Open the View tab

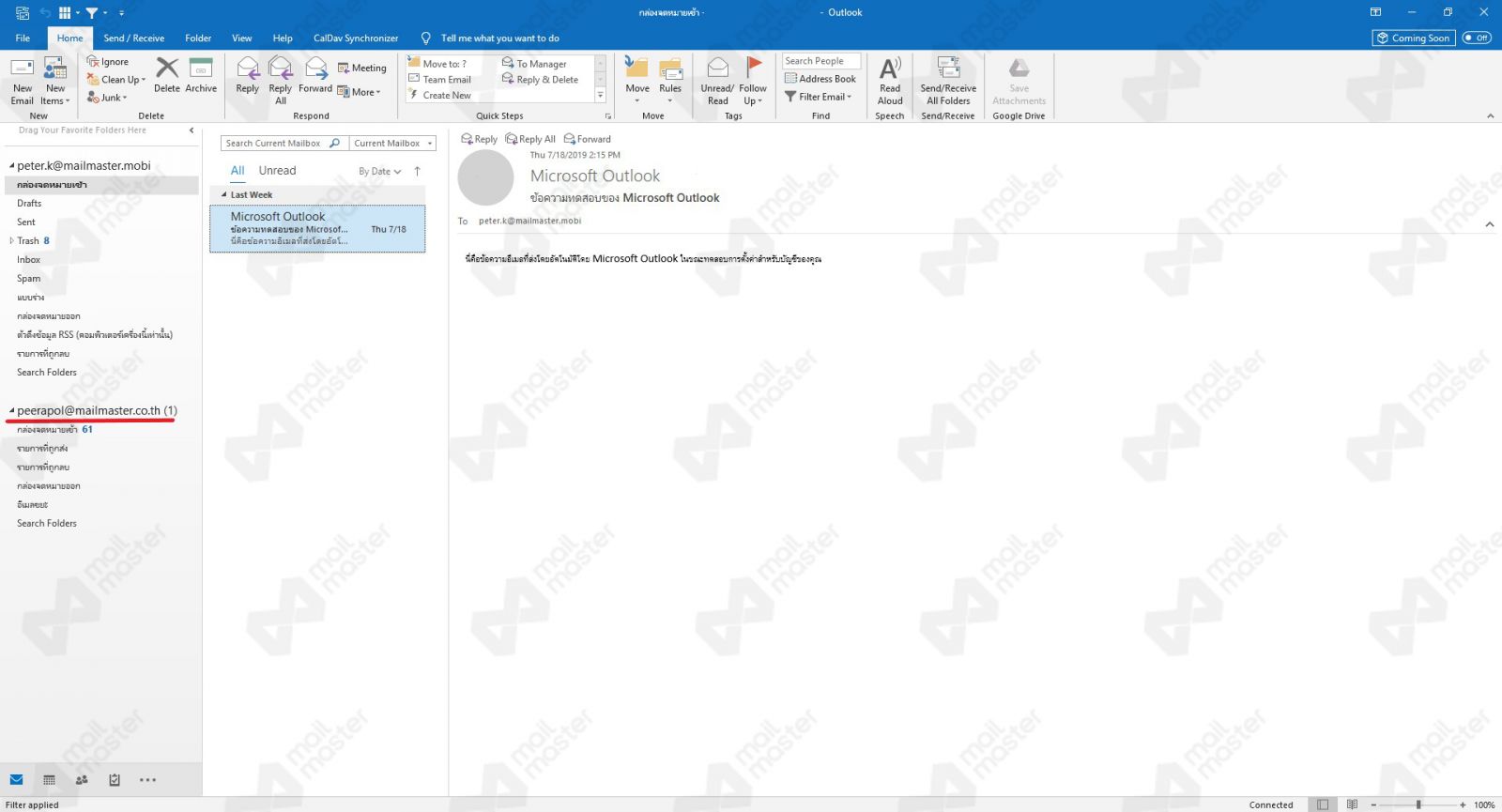pos(242,38)
